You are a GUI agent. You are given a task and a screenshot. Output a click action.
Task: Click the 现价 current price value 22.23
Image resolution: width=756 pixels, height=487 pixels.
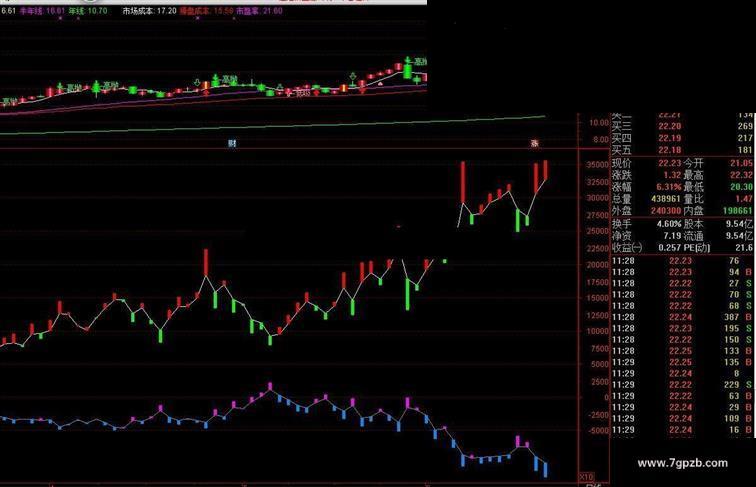click(670, 163)
